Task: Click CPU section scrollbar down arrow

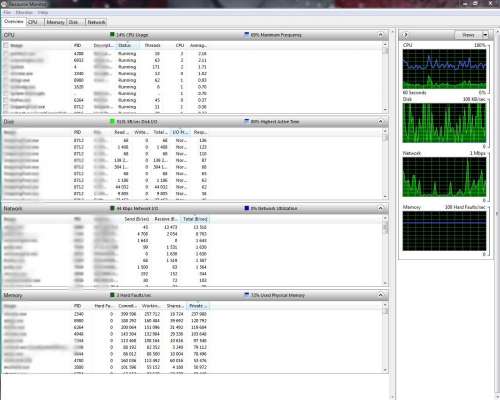Action: [385, 110]
